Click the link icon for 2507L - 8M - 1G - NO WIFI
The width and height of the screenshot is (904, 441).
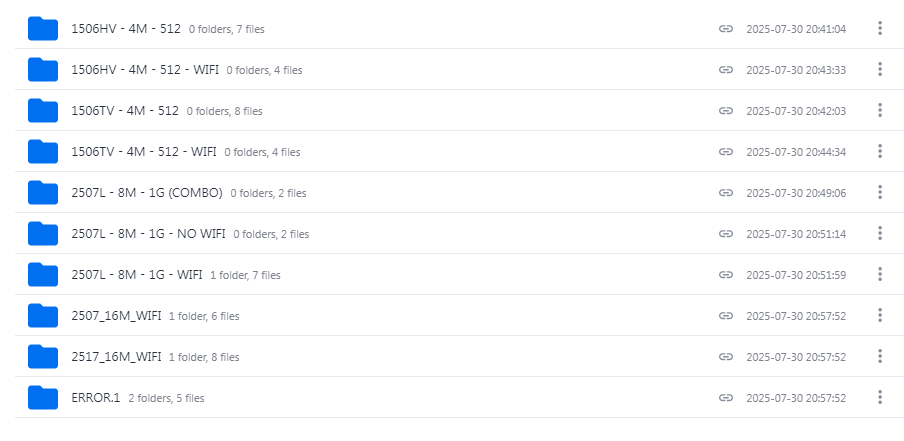tap(727, 234)
